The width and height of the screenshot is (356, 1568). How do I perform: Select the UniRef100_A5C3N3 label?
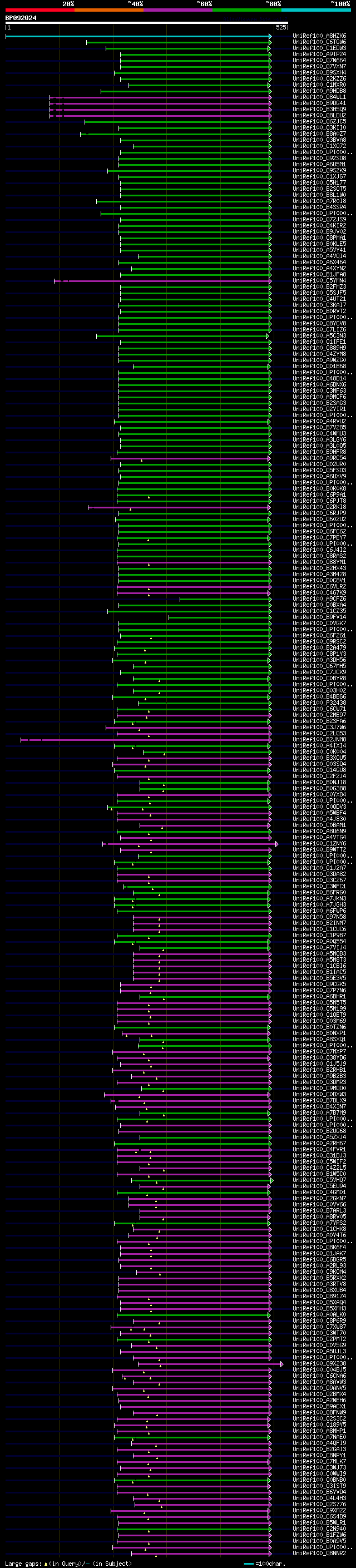click(x=319, y=336)
